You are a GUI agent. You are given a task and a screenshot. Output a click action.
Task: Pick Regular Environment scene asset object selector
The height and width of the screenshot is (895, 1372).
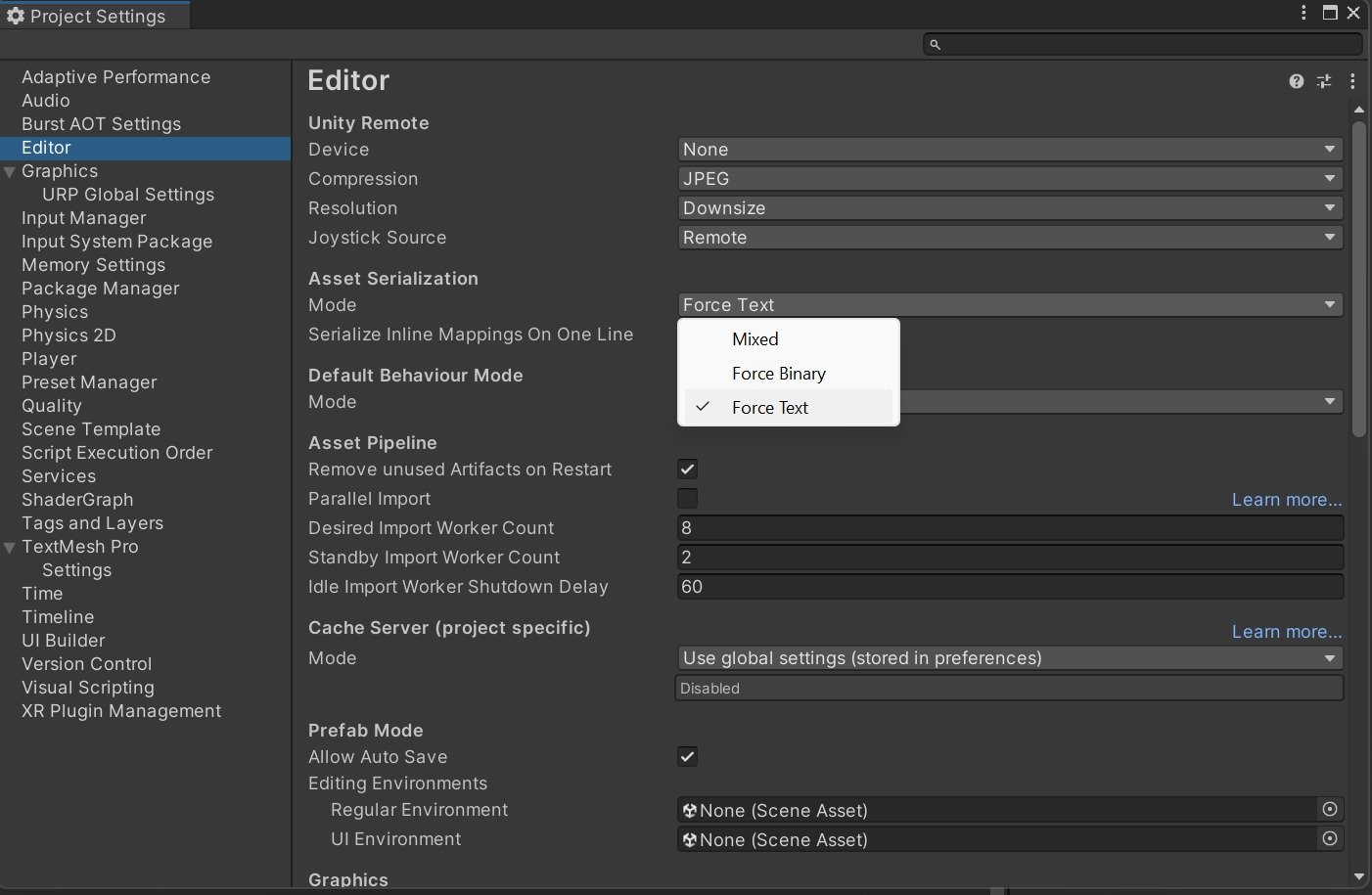(1330, 809)
